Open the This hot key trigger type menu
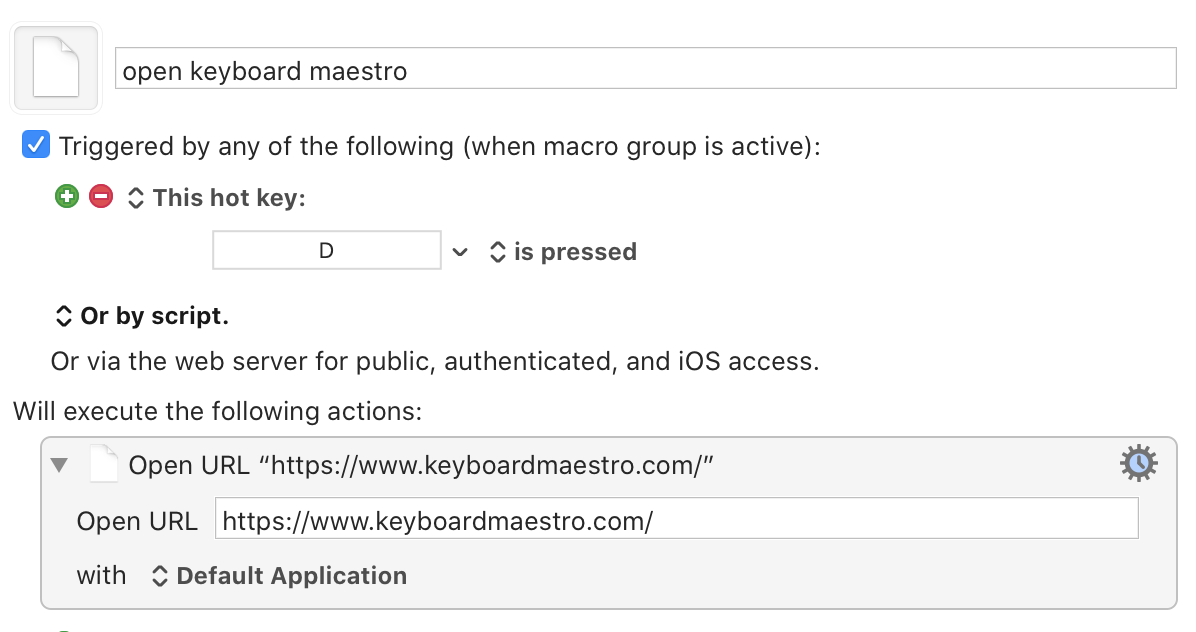Image resolution: width=1196 pixels, height=632 pixels. 217,198
